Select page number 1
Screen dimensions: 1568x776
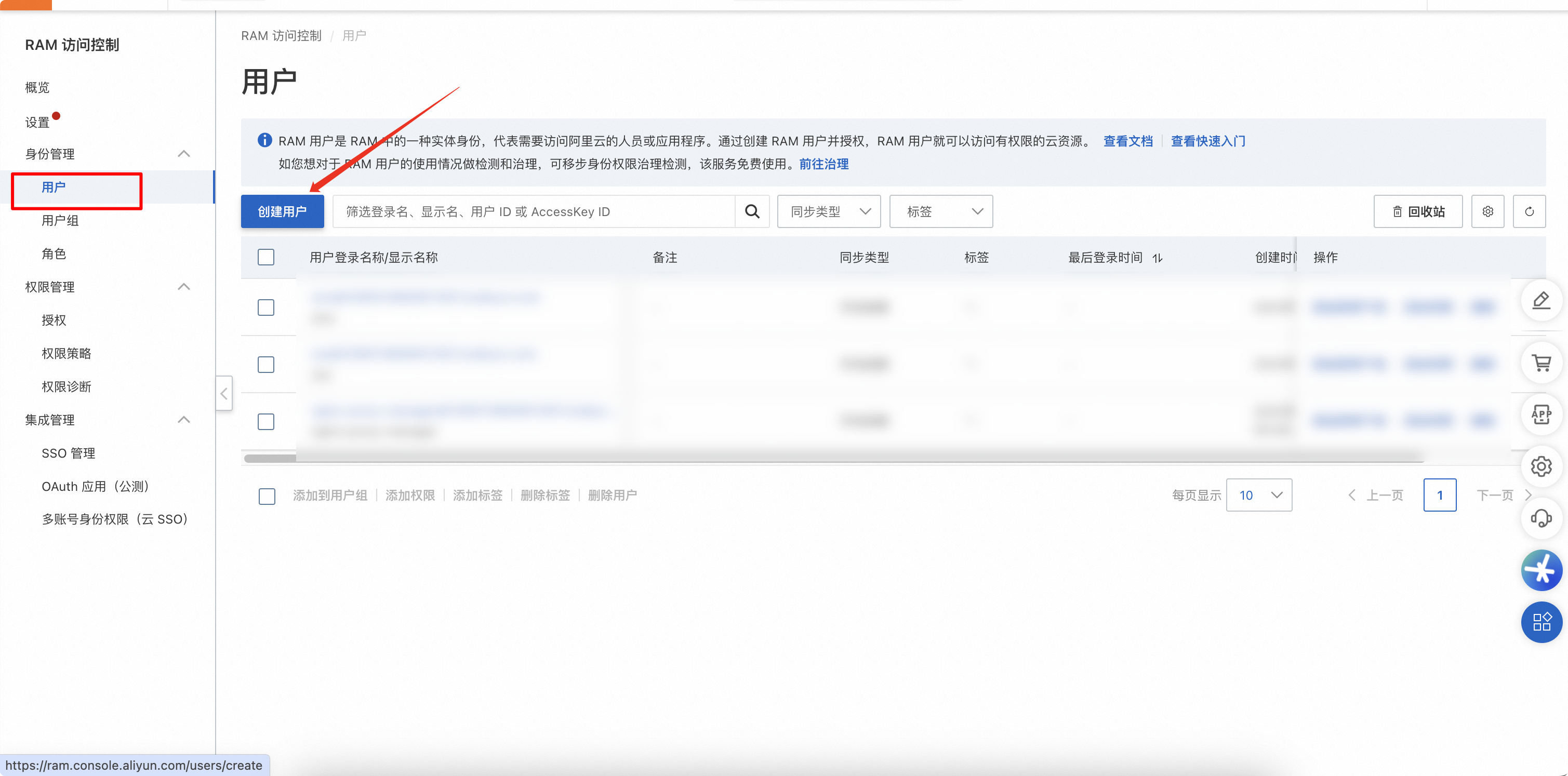click(1440, 496)
